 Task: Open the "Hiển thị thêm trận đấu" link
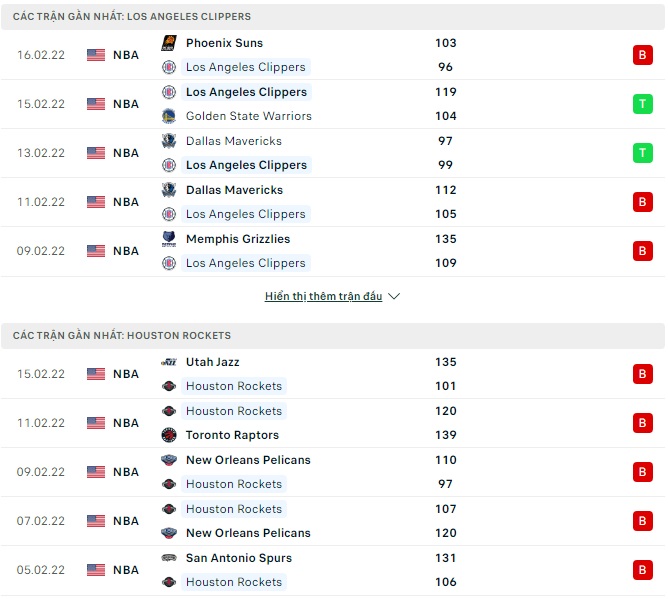point(324,297)
